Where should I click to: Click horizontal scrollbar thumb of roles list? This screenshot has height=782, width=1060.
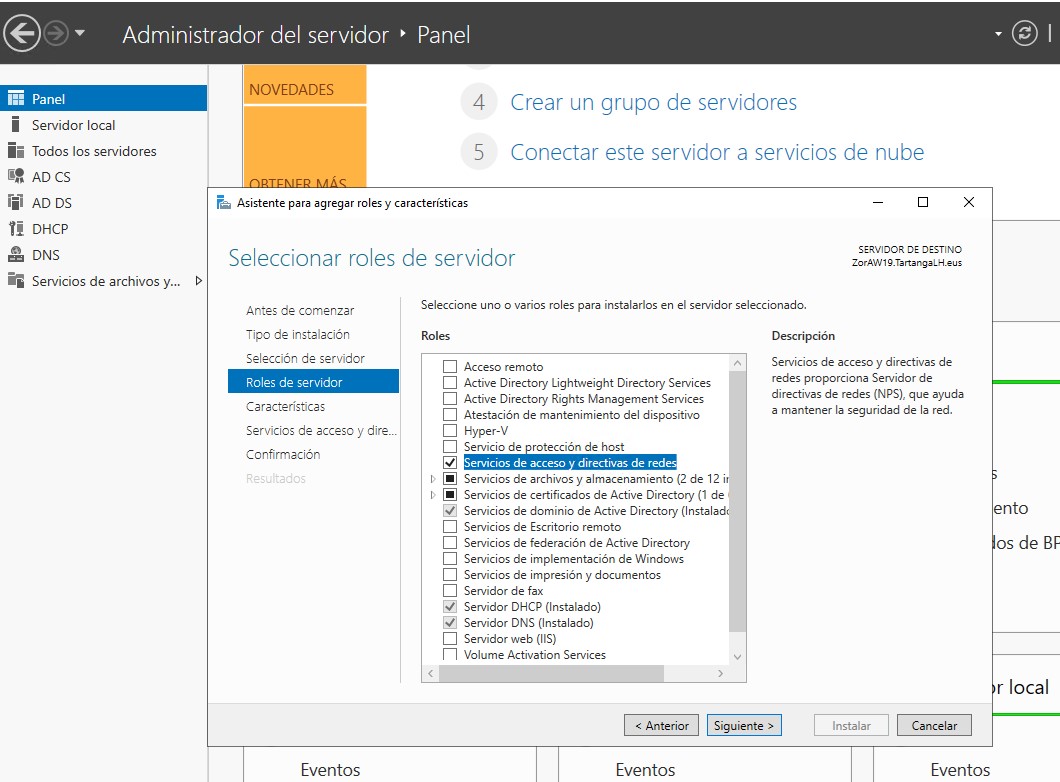(x=552, y=673)
